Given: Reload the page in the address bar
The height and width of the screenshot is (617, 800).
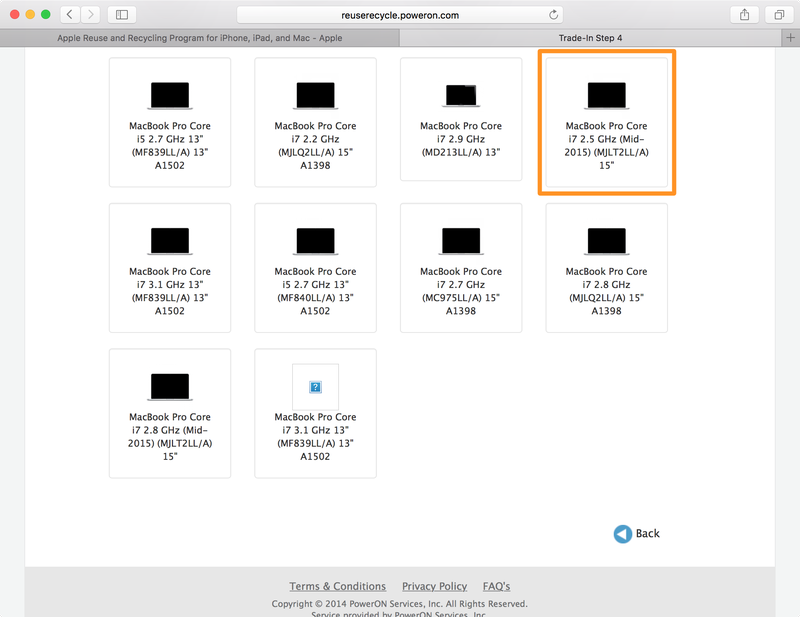Looking at the screenshot, I should pos(553,15).
